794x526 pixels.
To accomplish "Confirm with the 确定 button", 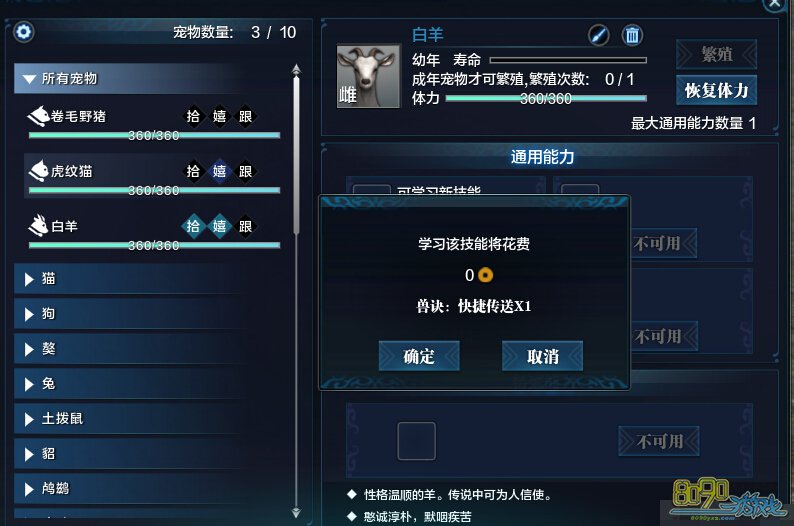I will 419,356.
